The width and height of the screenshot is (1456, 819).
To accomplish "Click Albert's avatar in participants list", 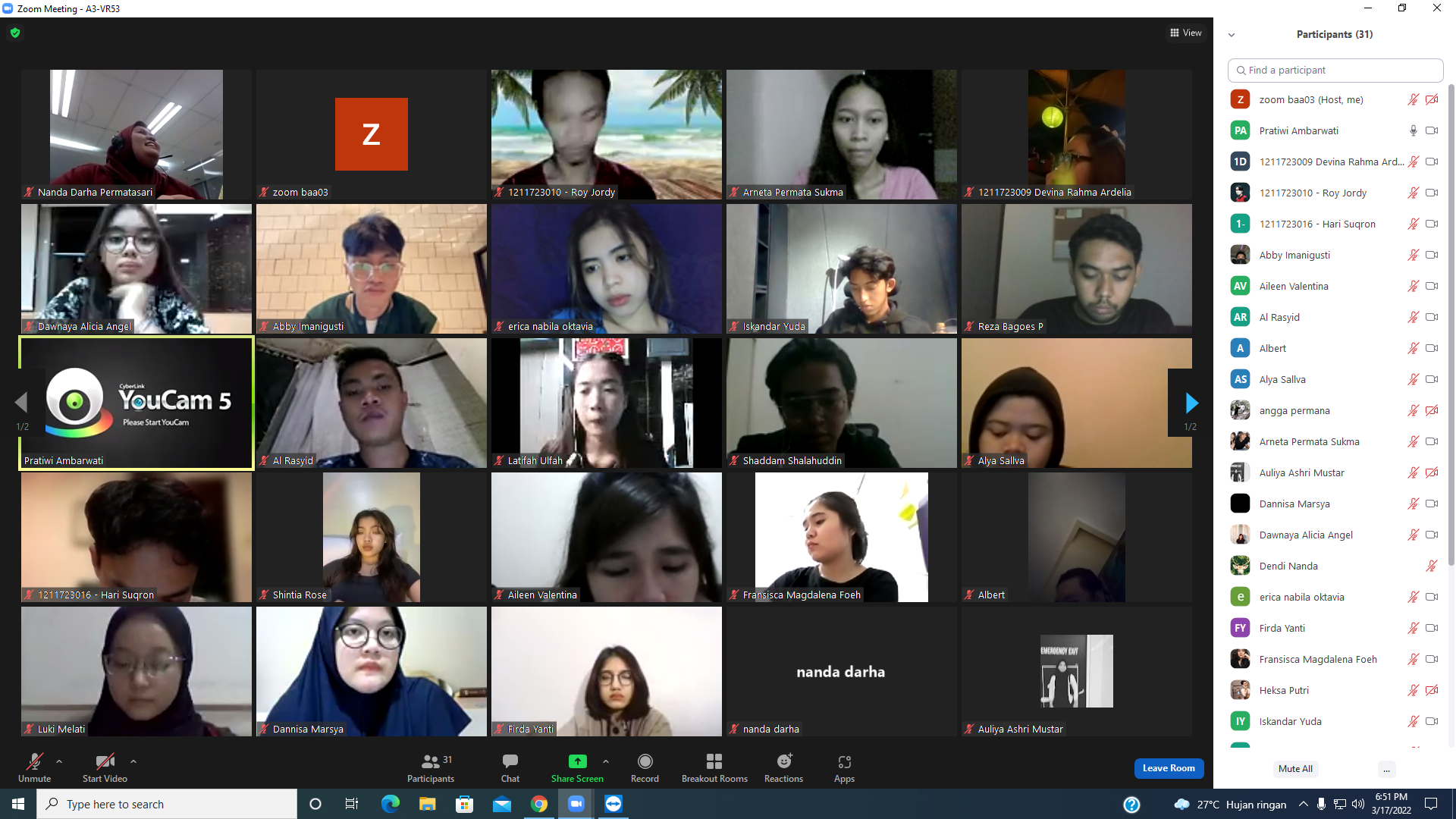I will 1240,348.
